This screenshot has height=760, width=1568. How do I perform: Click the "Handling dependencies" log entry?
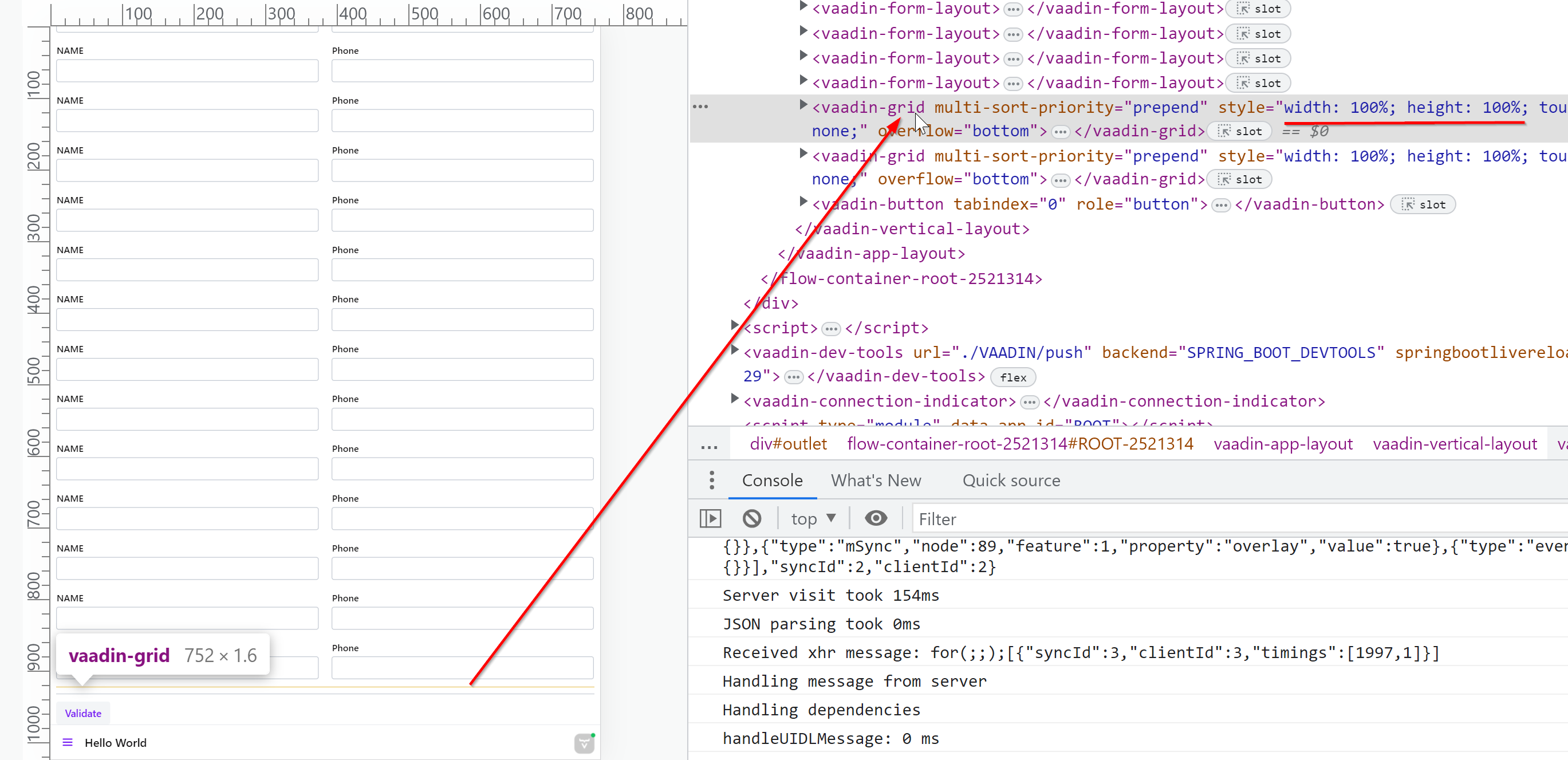pos(821,710)
